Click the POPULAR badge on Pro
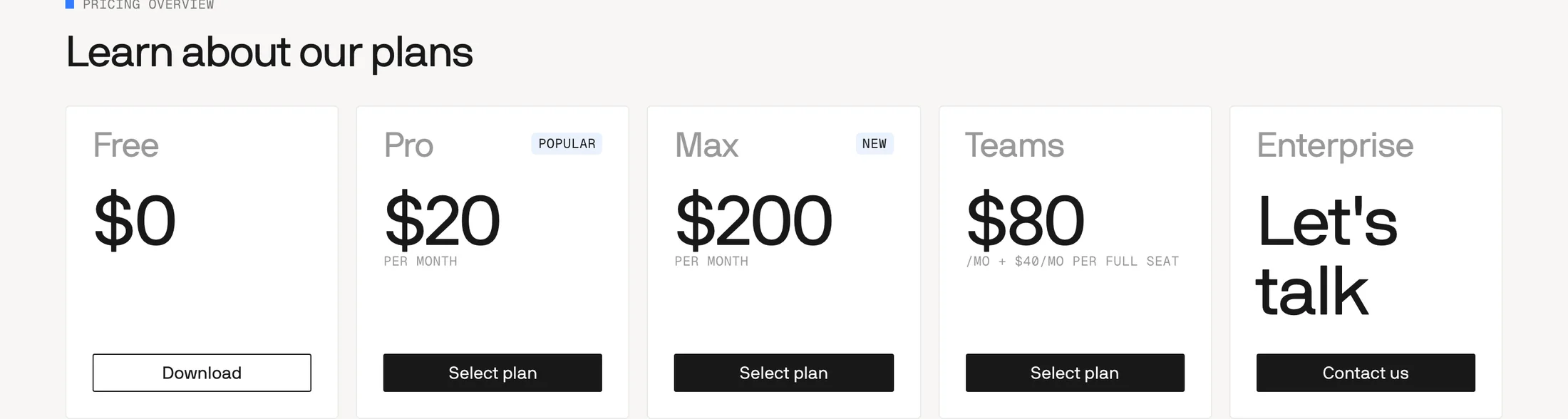 (x=567, y=144)
